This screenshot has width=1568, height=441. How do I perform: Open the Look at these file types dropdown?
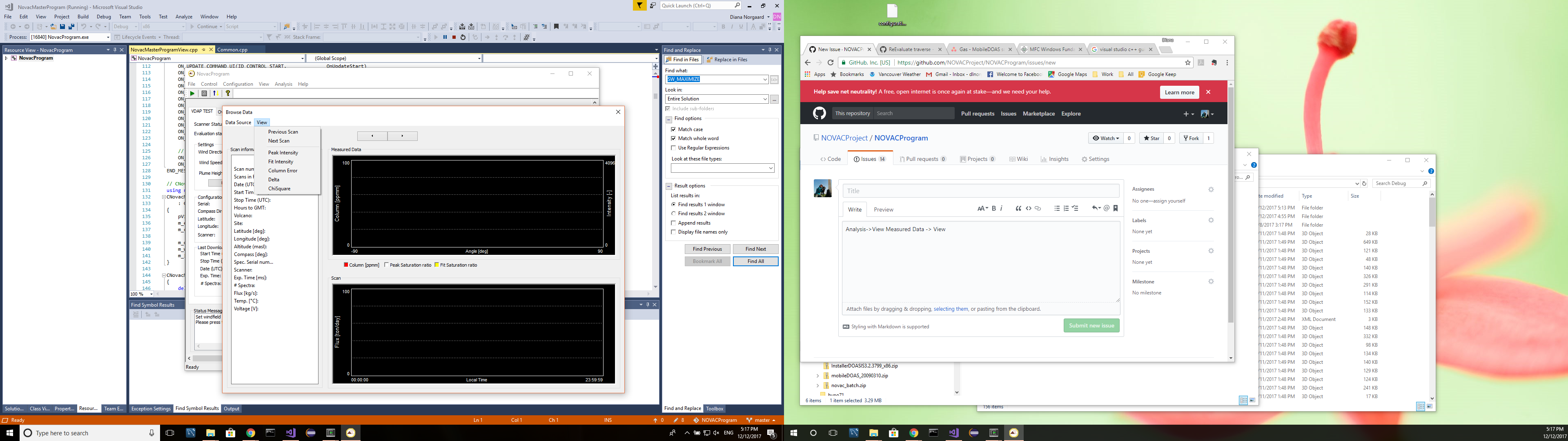[770, 168]
